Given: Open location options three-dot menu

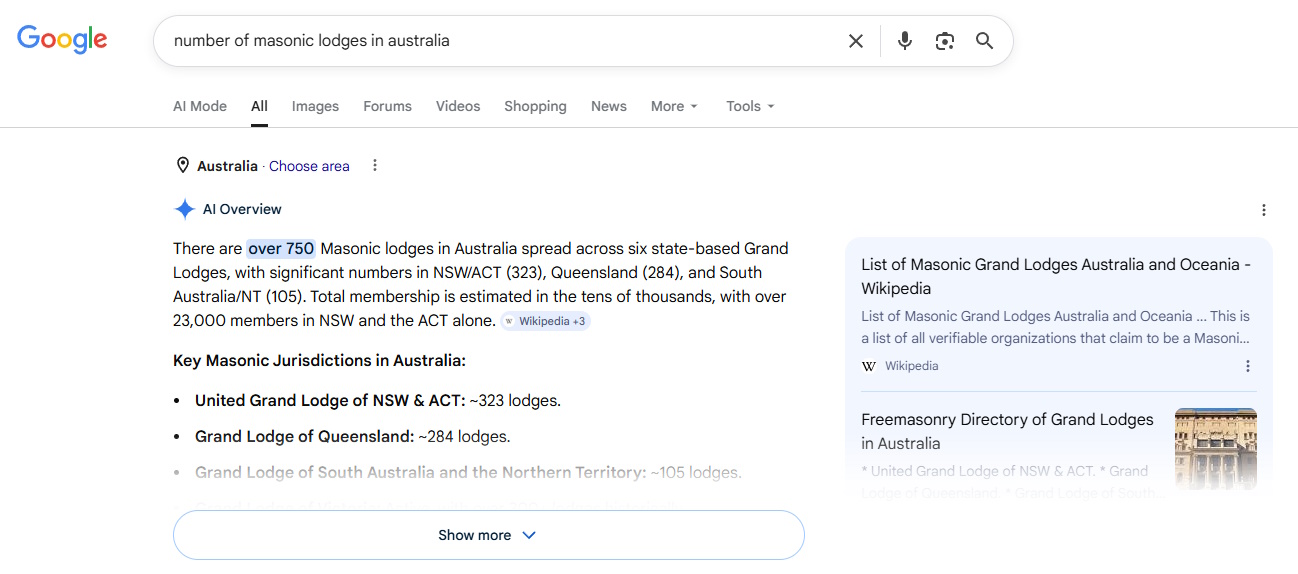Looking at the screenshot, I should click(375, 166).
